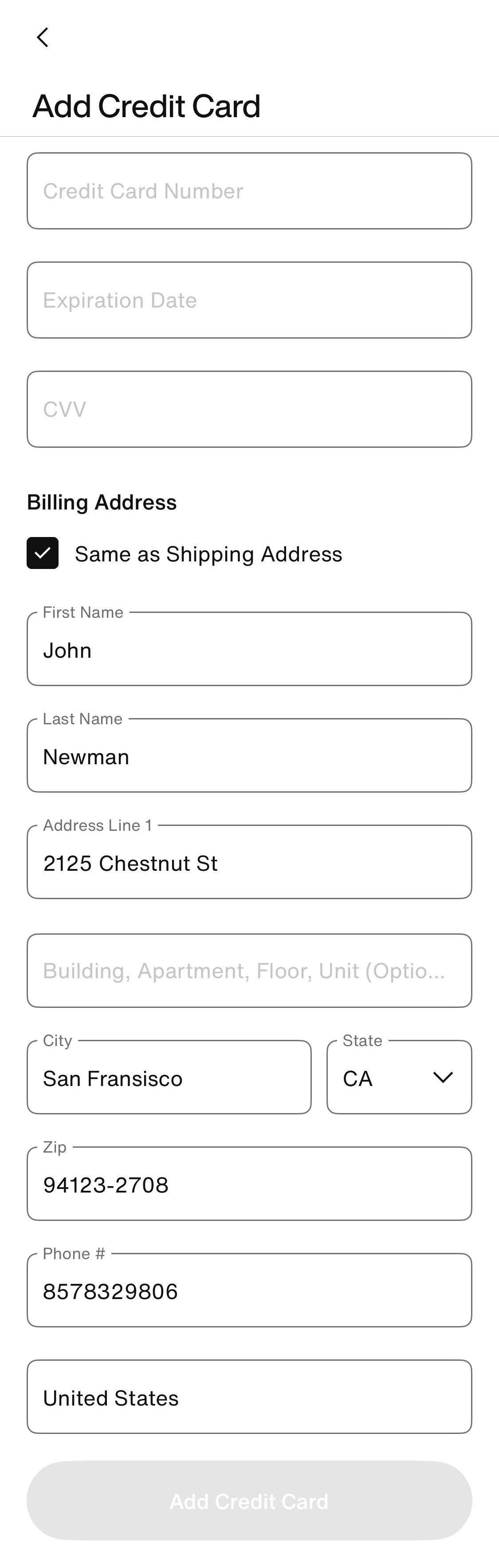The height and width of the screenshot is (1568, 499).
Task: Click the First Name field containing John
Action: (x=249, y=649)
